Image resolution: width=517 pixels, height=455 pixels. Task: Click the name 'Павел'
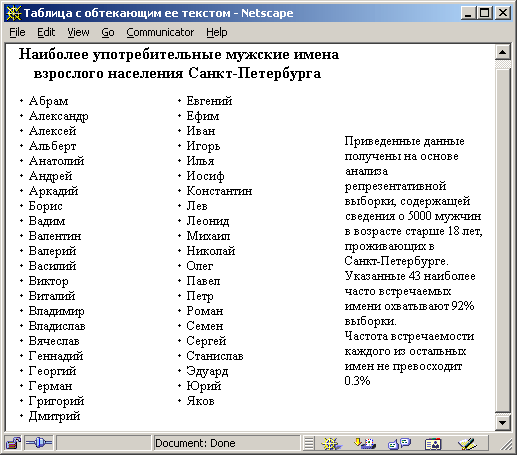(203, 281)
